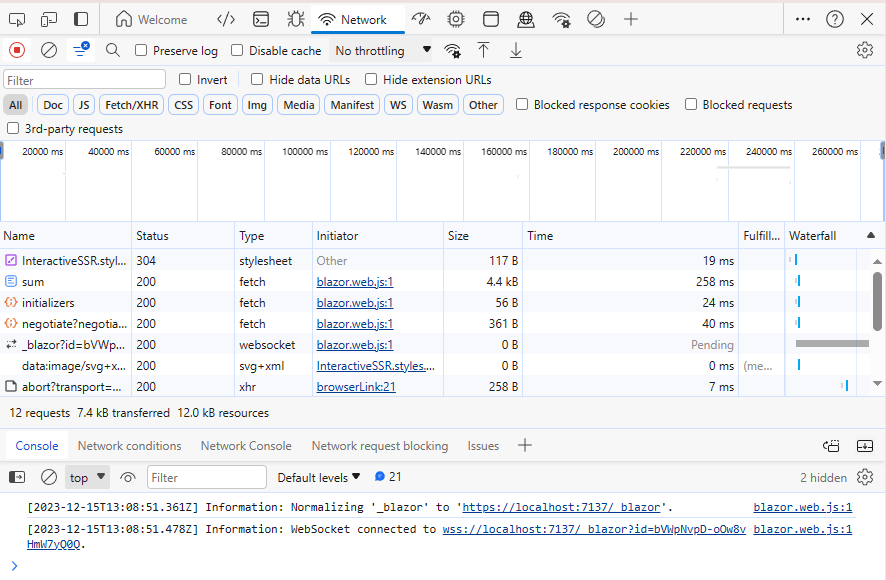Toggle the network filter bar icon

pos(81,50)
